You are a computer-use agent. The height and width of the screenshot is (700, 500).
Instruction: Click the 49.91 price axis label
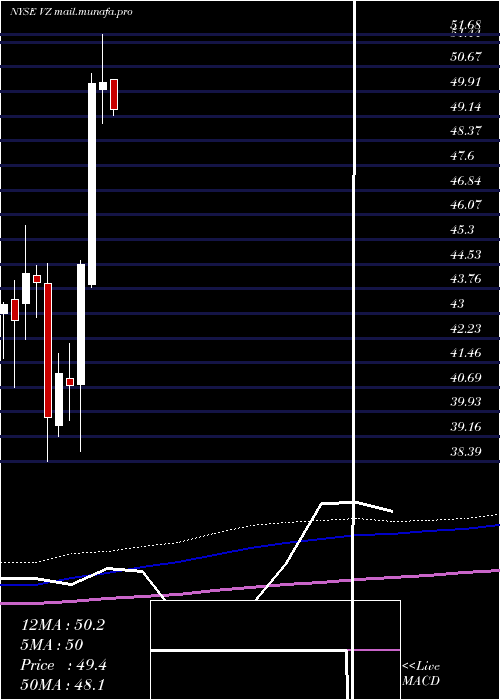(466, 82)
